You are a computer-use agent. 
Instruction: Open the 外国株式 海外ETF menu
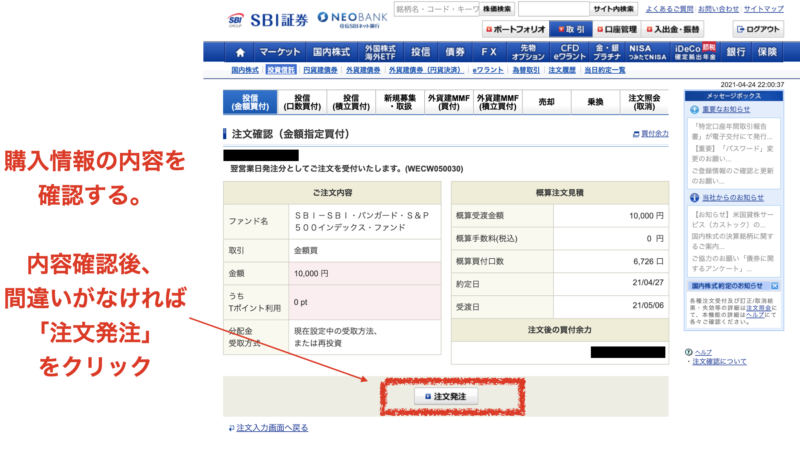tap(380, 52)
